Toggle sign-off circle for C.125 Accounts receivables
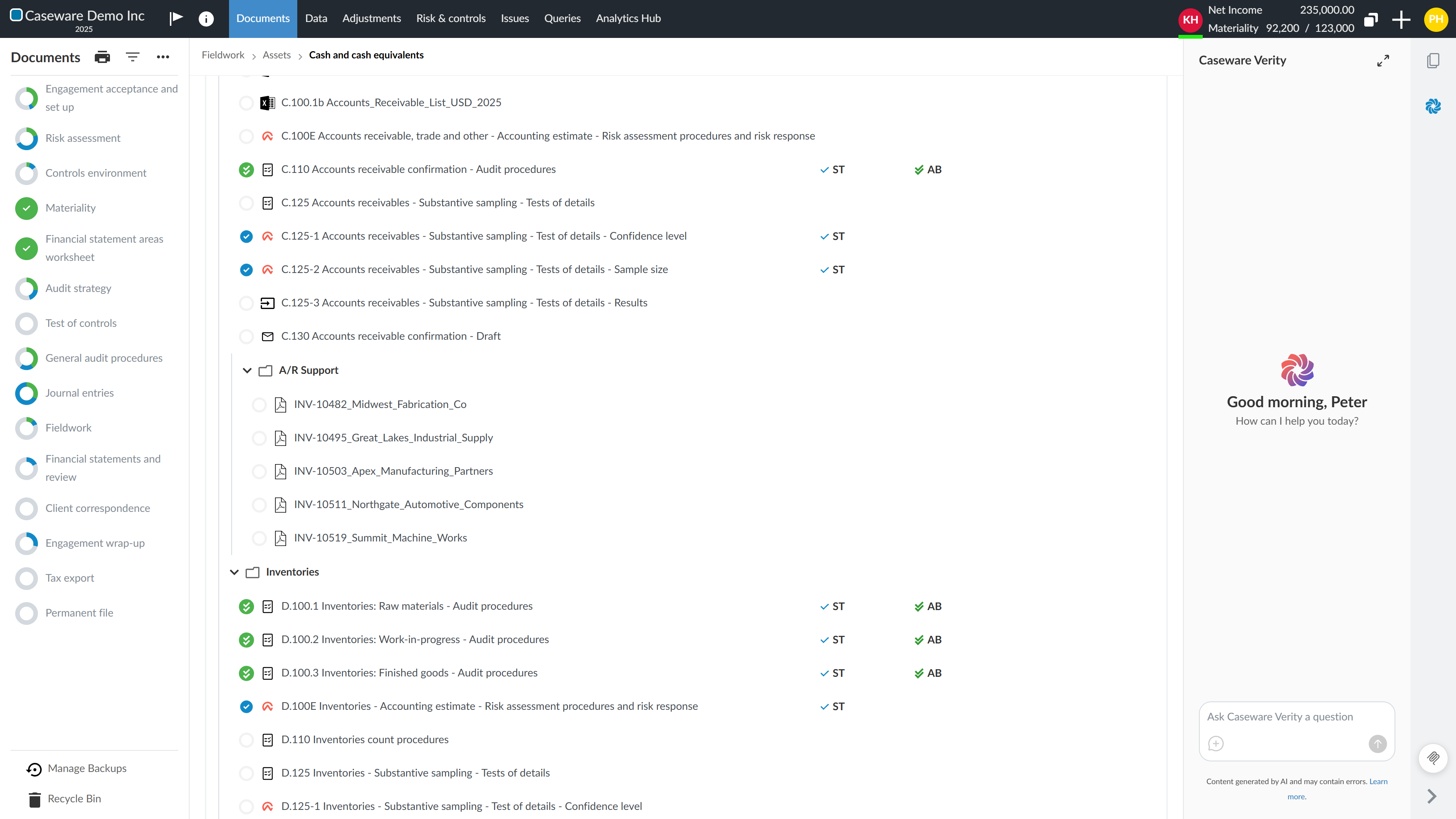1456x819 pixels. [246, 203]
